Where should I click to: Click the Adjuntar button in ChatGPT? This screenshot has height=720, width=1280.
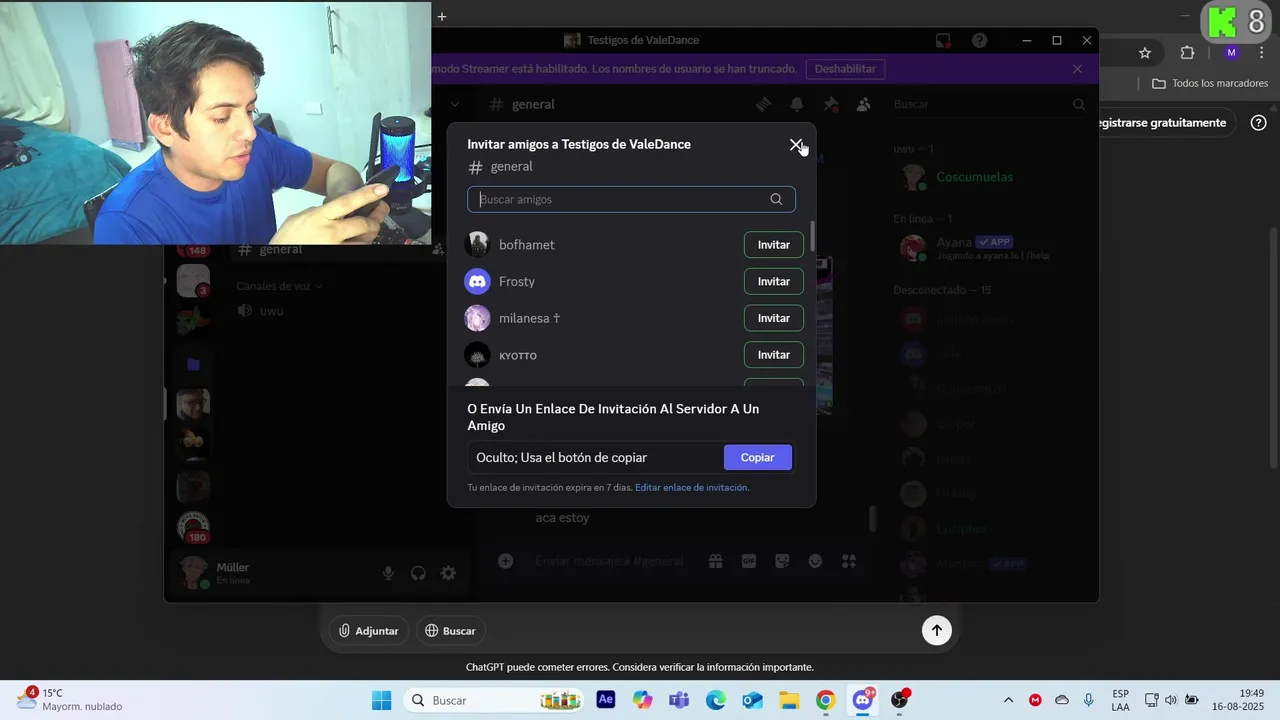coord(369,631)
